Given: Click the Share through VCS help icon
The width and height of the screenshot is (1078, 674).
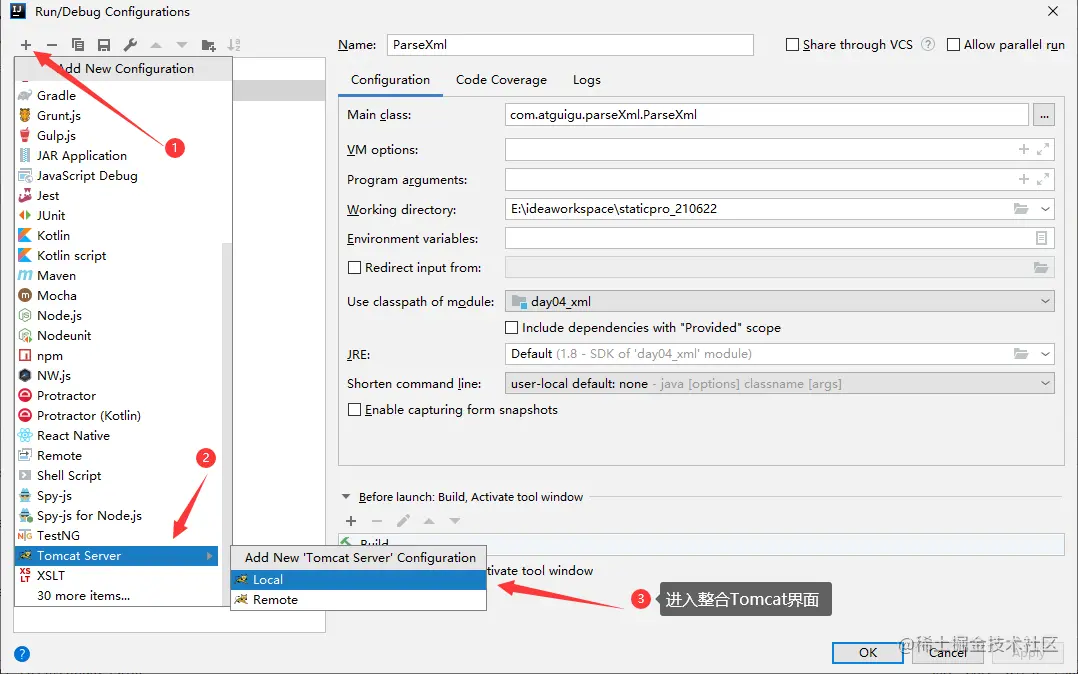Looking at the screenshot, I should coord(928,44).
